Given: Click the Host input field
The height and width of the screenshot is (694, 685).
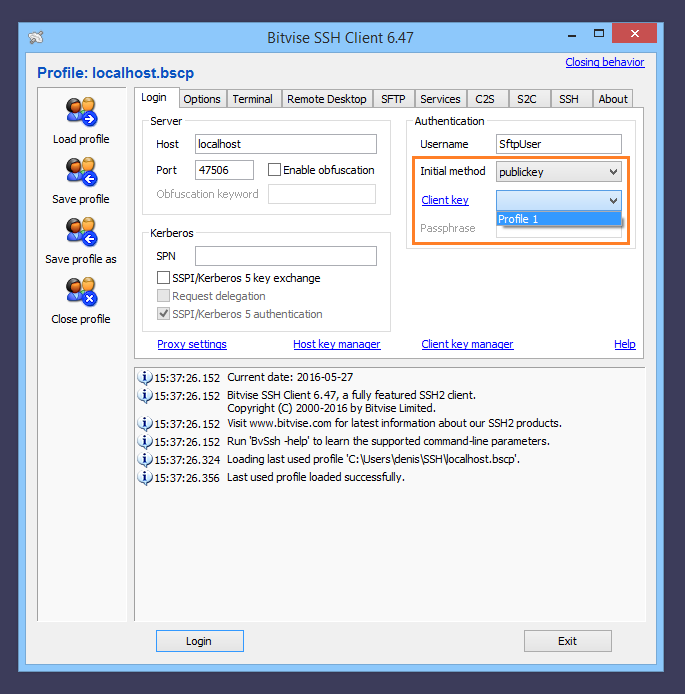Looking at the screenshot, I should click(x=286, y=144).
